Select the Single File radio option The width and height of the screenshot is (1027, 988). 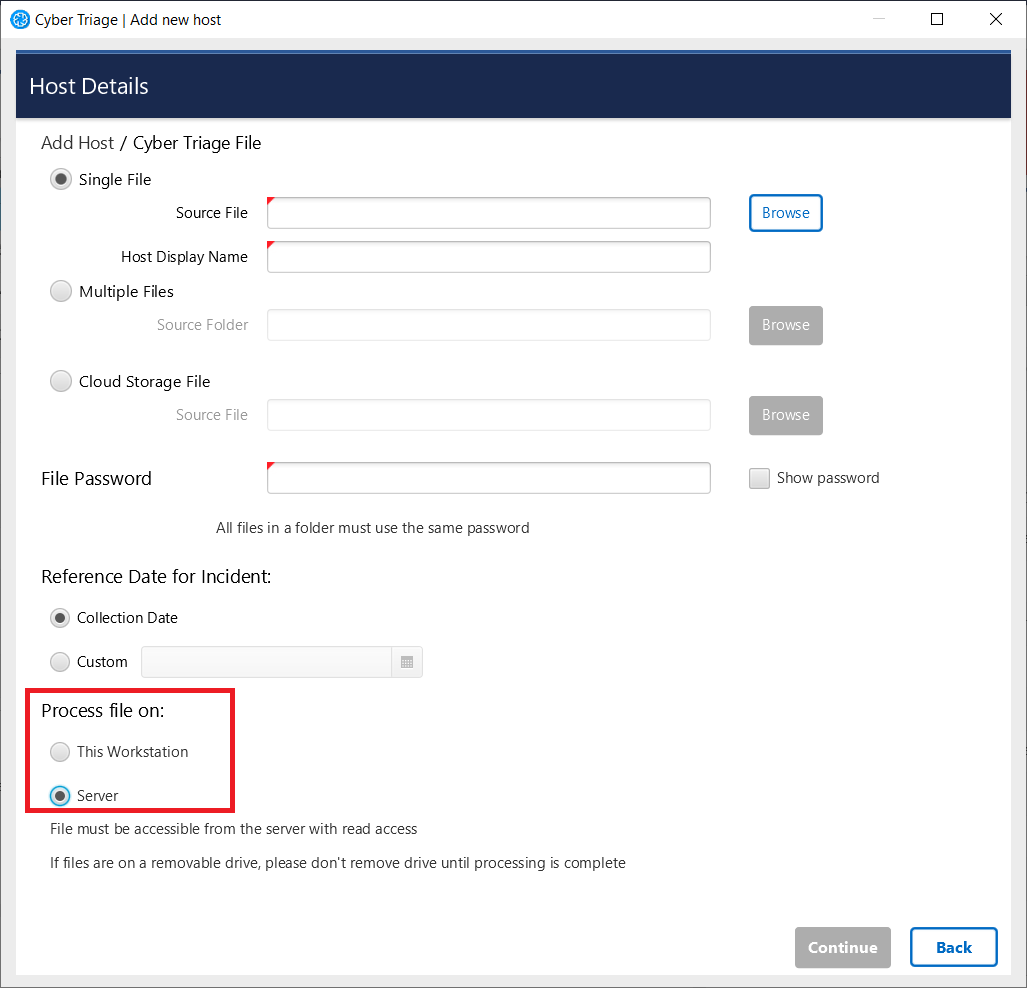pyautogui.click(x=61, y=180)
